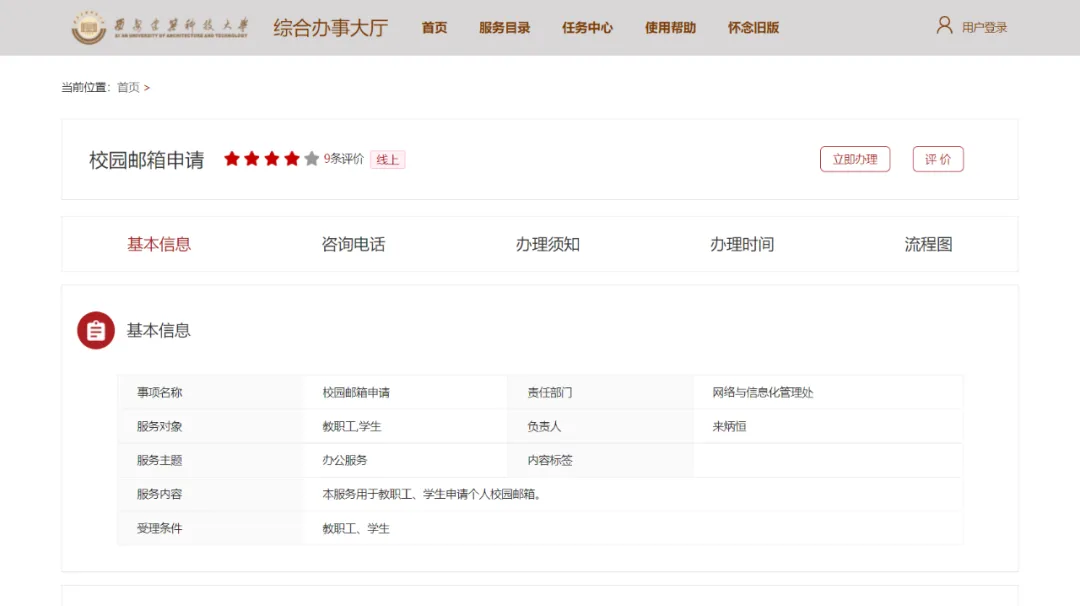This screenshot has height=606, width=1080.
Task: Select the 办理须知 tab
Action: [x=547, y=244]
